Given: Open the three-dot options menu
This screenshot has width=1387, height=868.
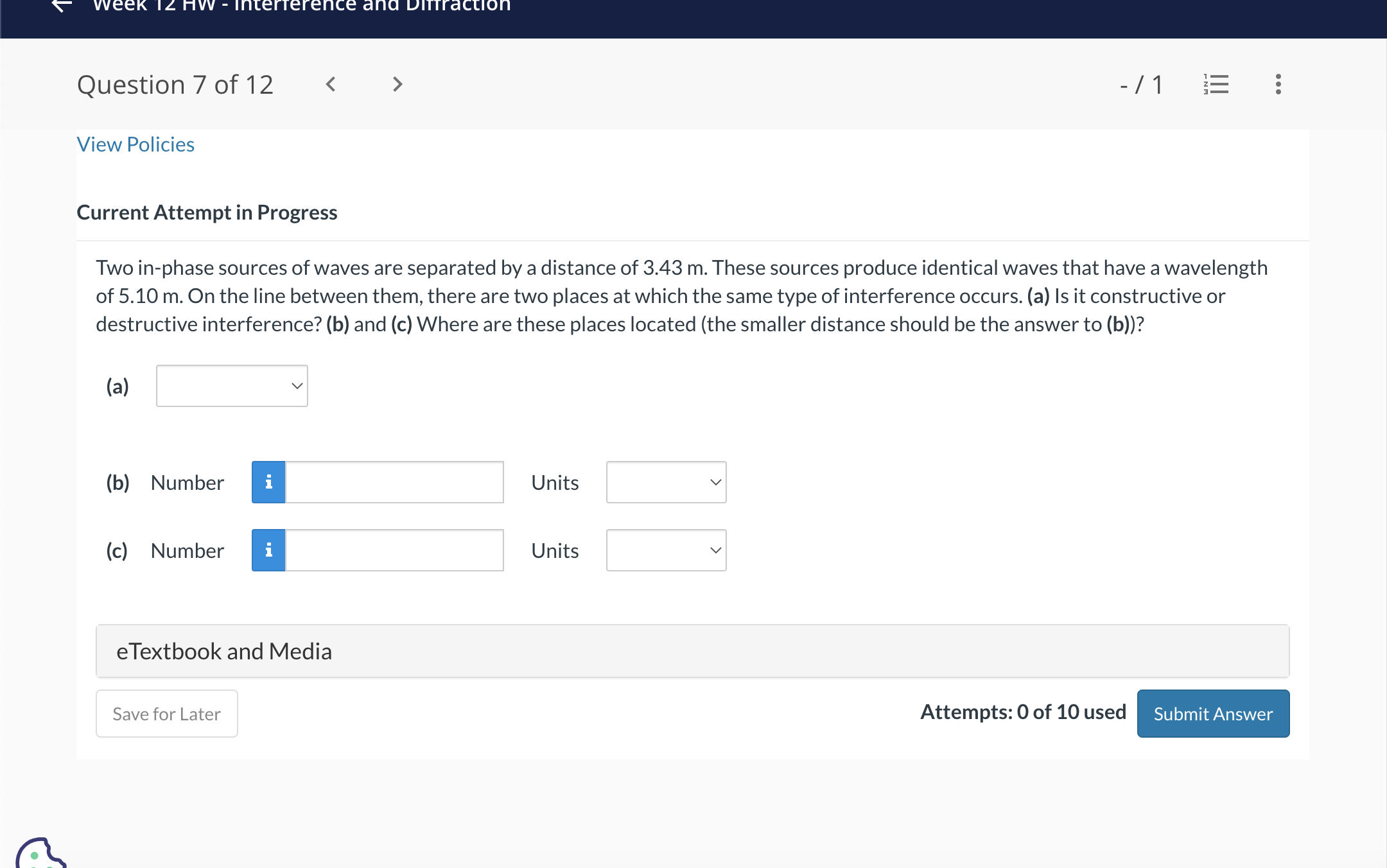Looking at the screenshot, I should click(1277, 84).
